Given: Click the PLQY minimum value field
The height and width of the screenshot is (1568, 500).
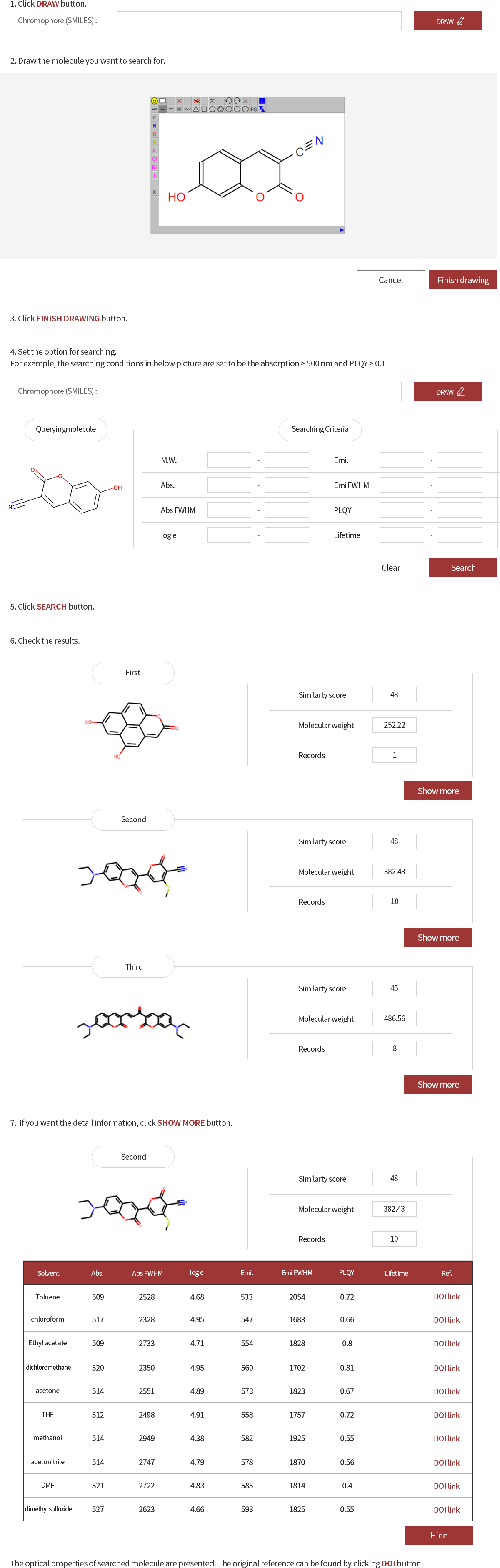Looking at the screenshot, I should click(401, 510).
